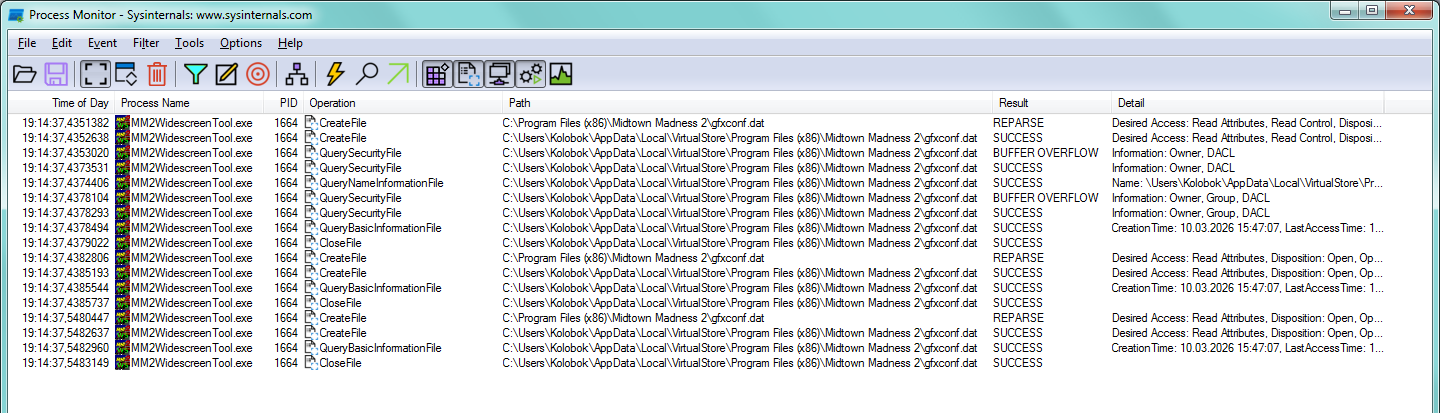Click the CloseFile operation at 19:14:37,4379022
1440x413 pixels.
[x=340, y=243]
